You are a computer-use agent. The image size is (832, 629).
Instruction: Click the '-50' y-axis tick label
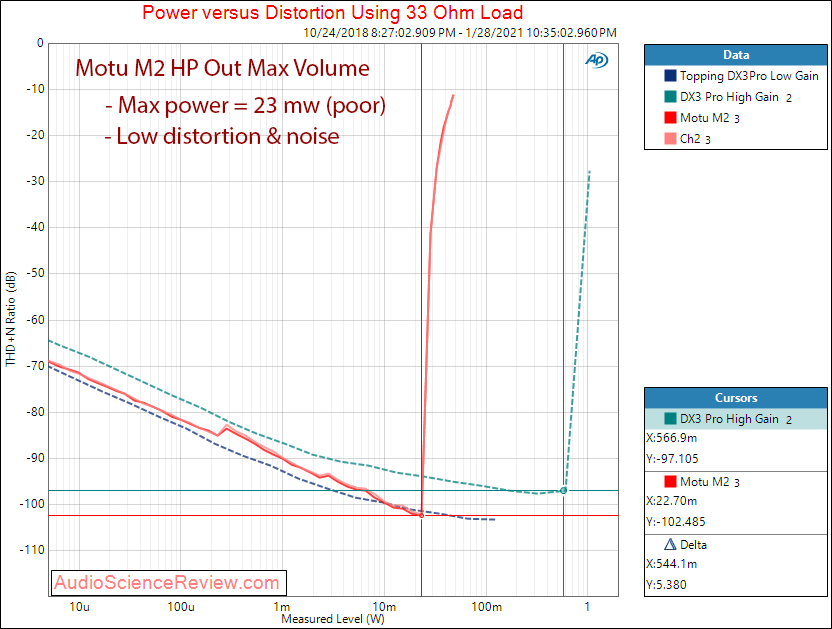tap(35, 273)
